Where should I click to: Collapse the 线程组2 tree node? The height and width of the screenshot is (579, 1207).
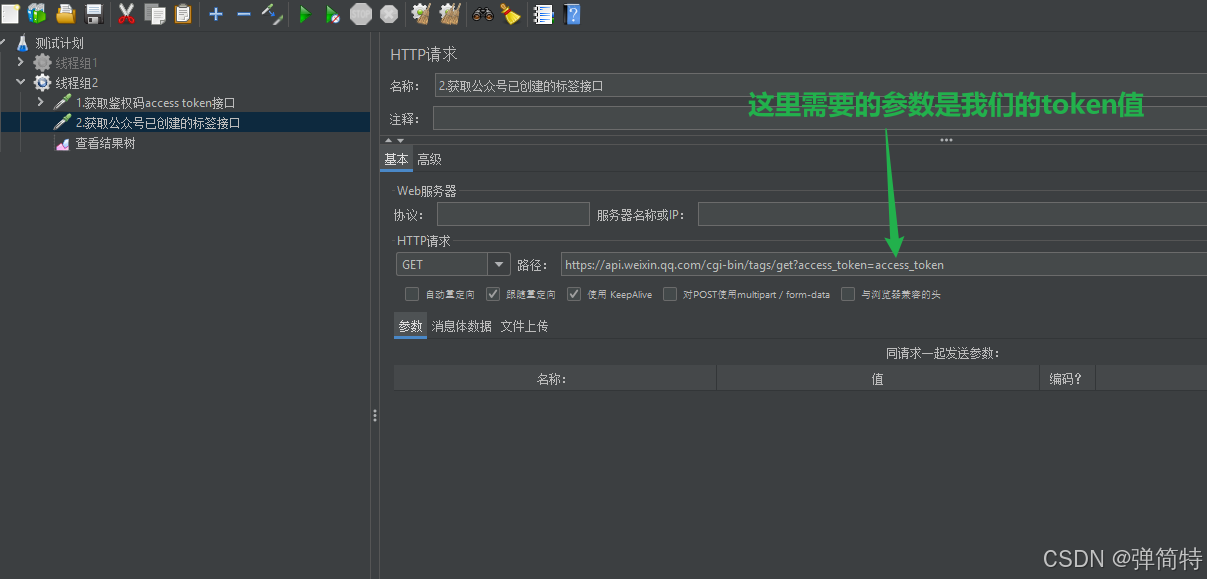tap(20, 82)
